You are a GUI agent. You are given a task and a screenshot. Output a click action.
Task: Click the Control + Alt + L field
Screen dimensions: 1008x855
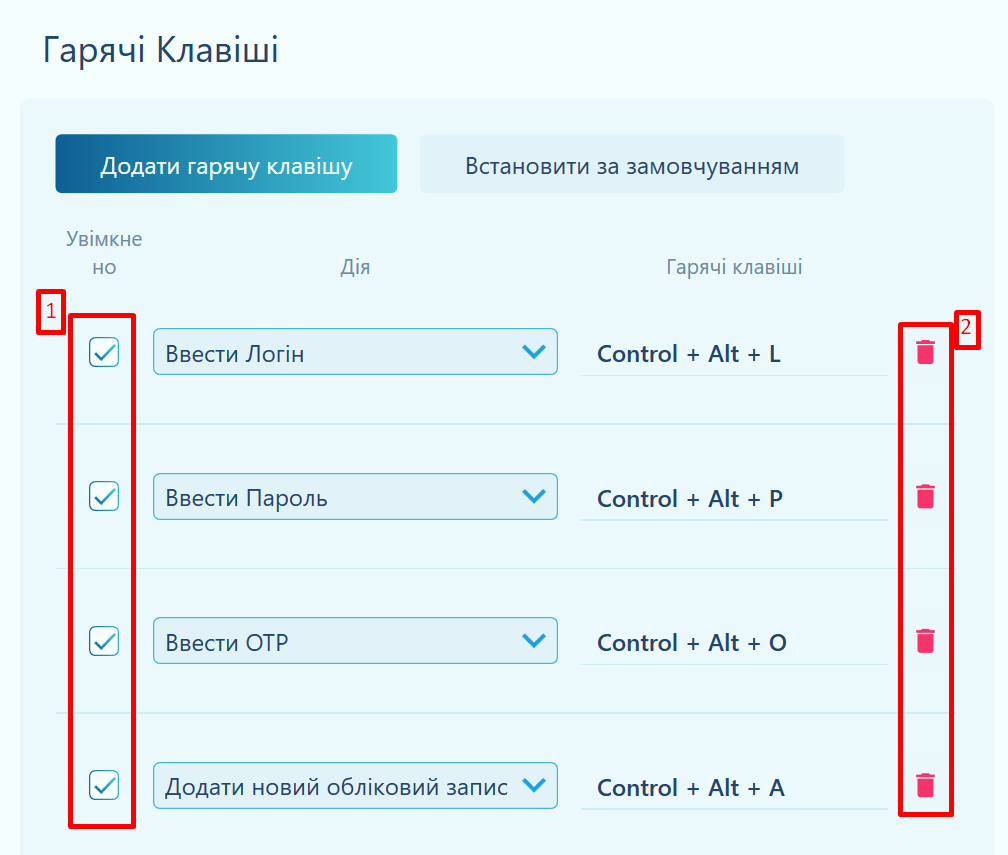click(x=734, y=354)
